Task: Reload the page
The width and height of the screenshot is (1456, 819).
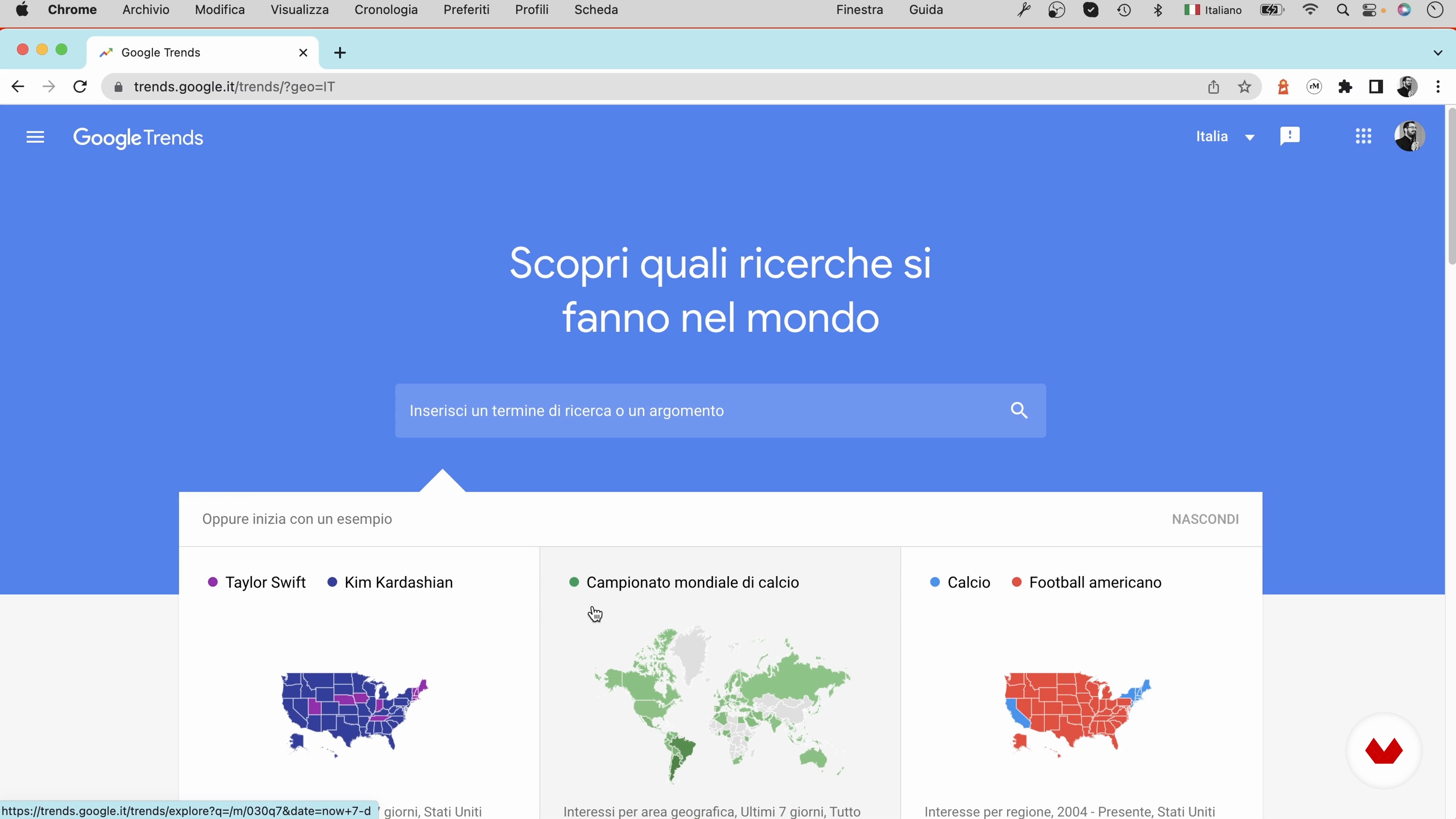Action: [x=80, y=86]
